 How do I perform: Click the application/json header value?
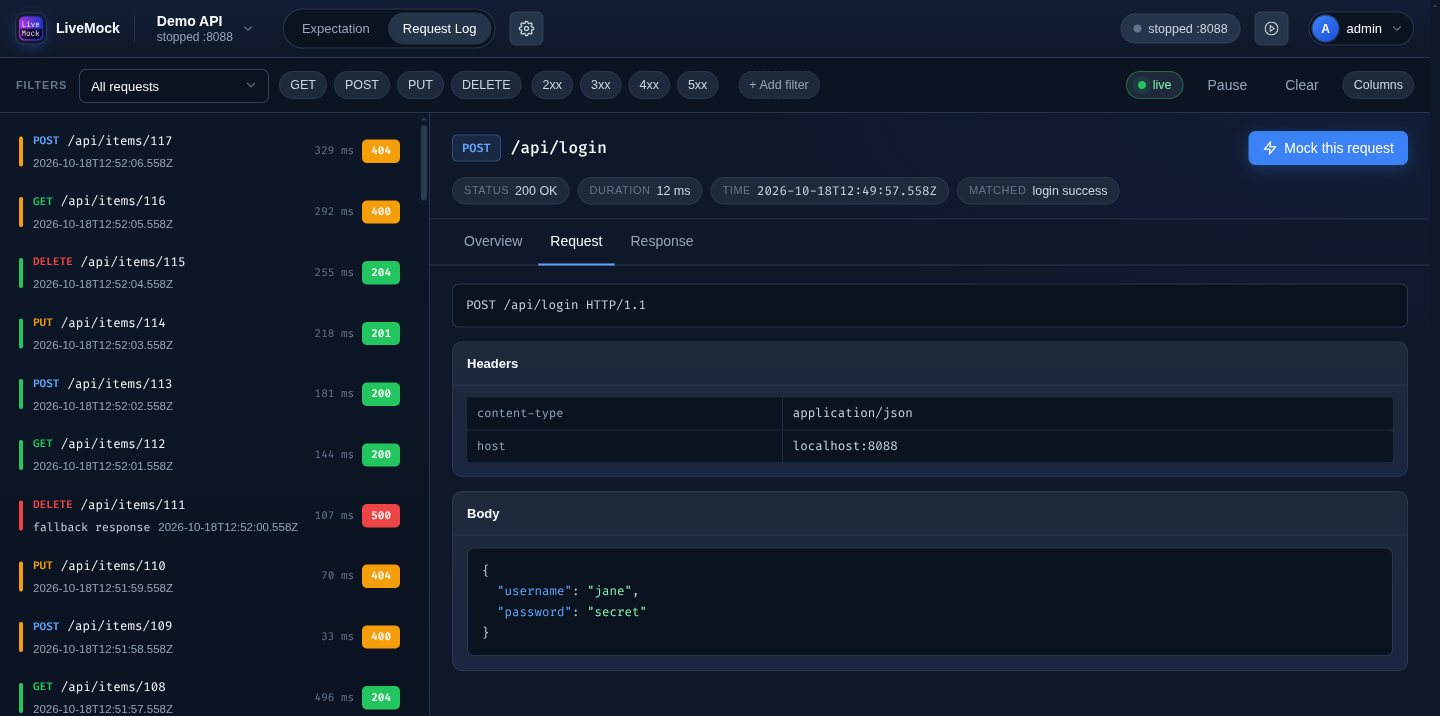point(853,413)
